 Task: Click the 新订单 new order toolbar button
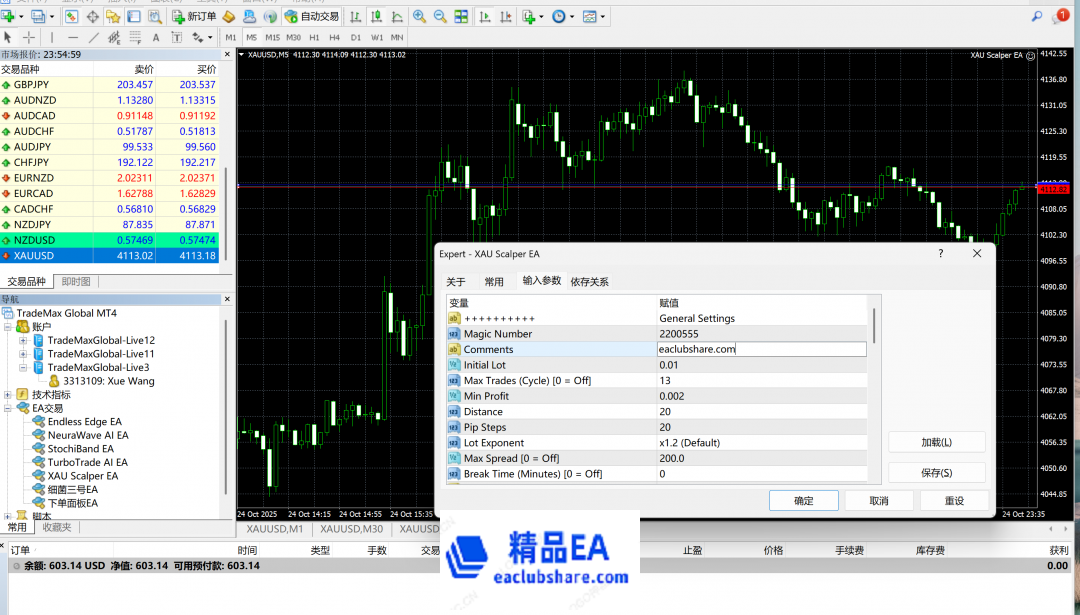(x=194, y=16)
